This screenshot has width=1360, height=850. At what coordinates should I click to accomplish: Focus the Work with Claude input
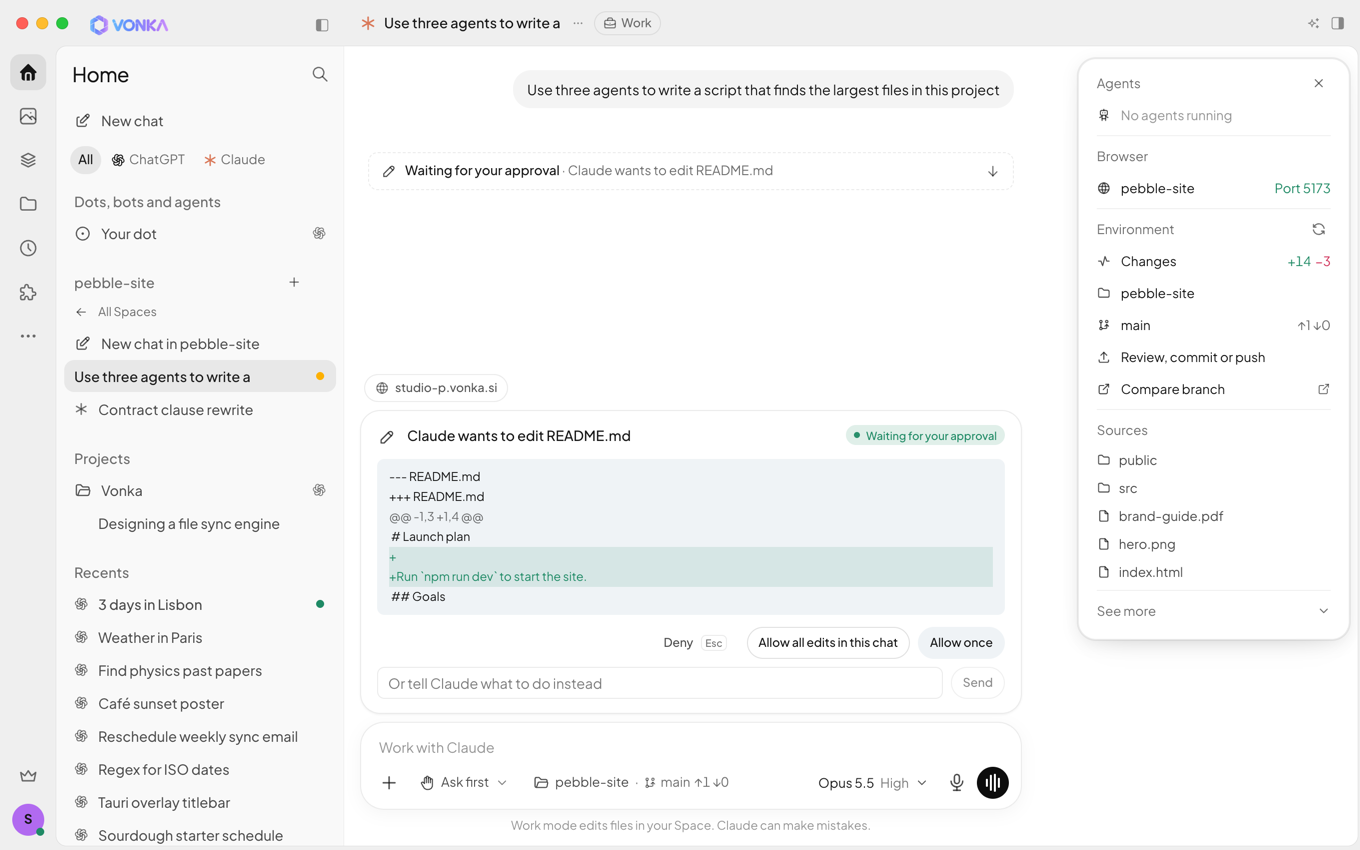pyautogui.click(x=690, y=748)
